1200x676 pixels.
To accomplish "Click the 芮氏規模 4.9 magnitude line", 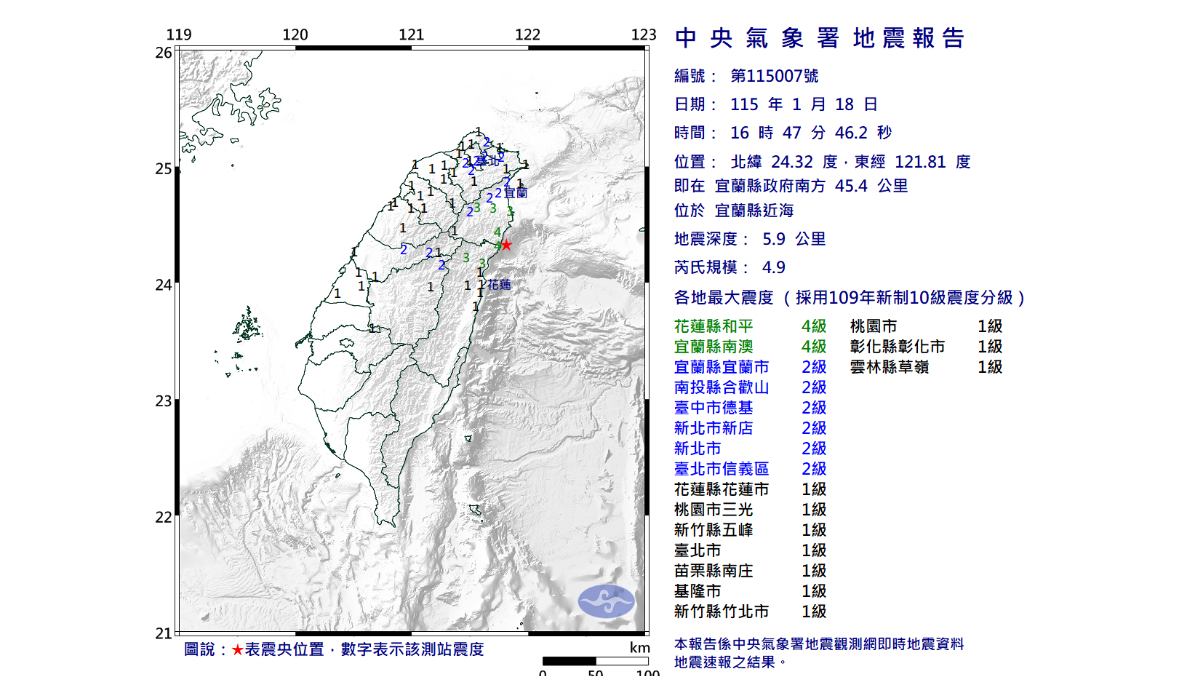I will (x=729, y=267).
